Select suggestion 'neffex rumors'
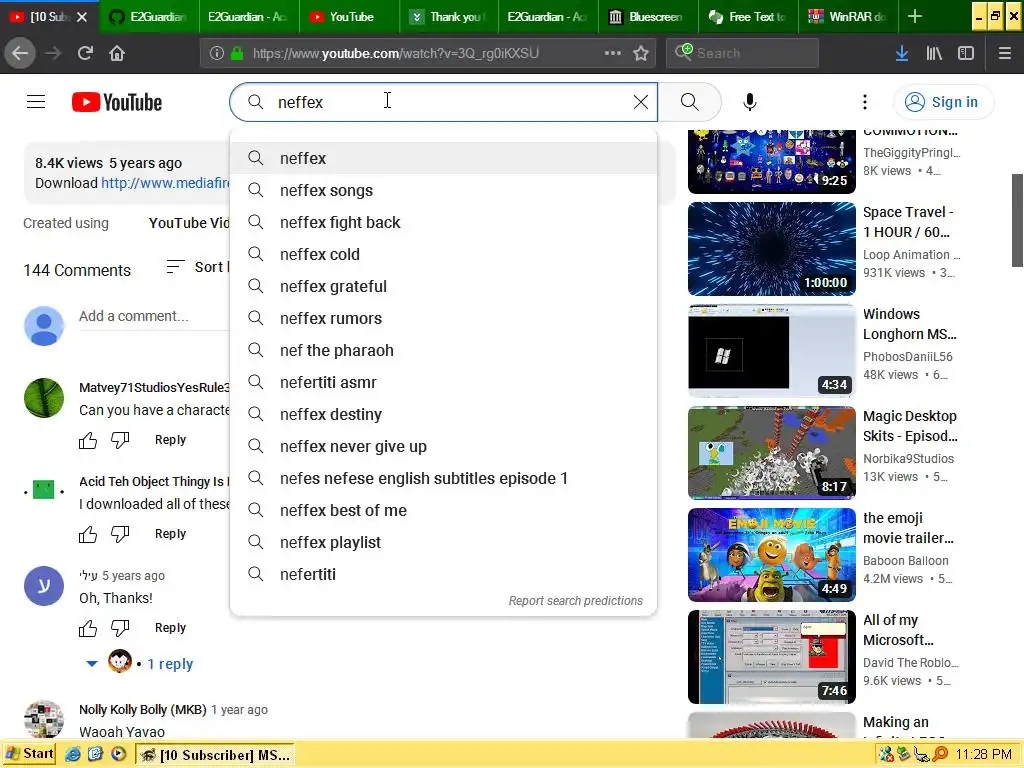Image resolution: width=1024 pixels, height=768 pixels. click(443, 318)
